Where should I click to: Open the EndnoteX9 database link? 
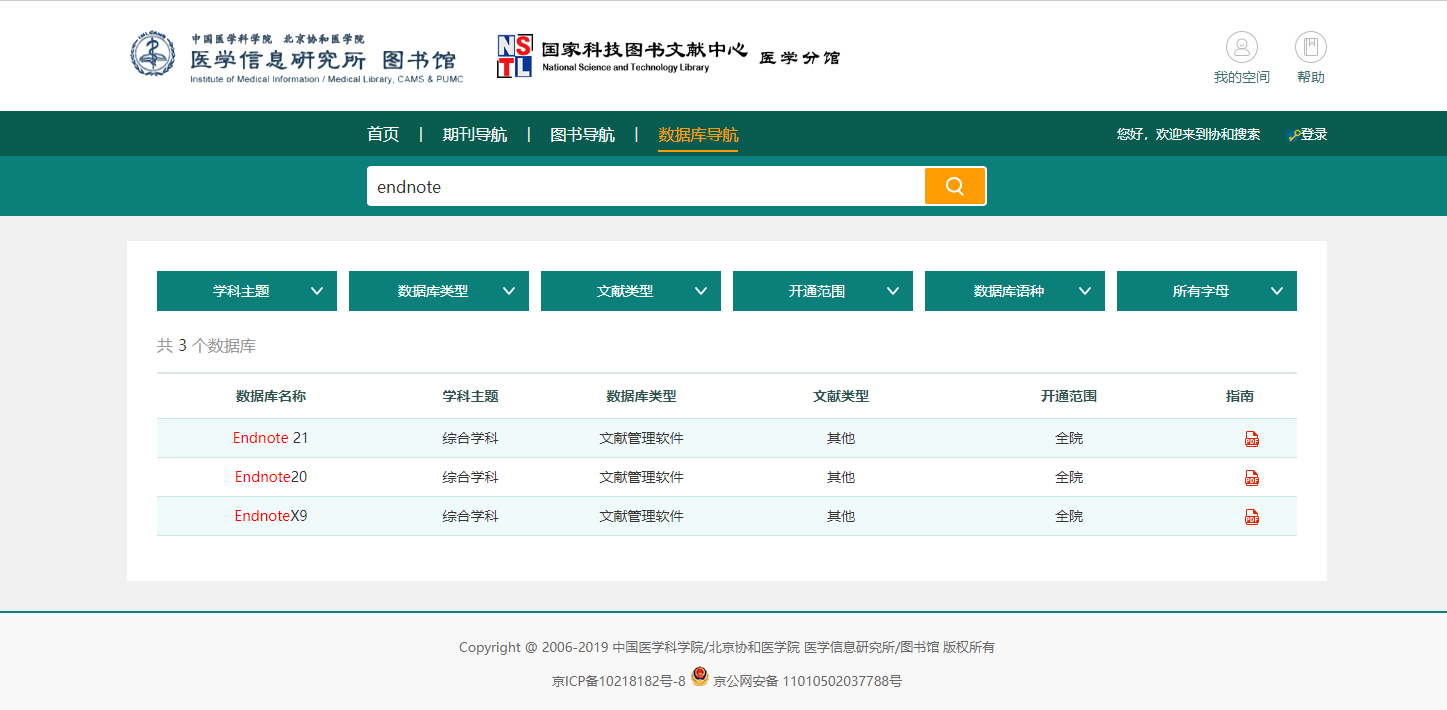point(271,516)
